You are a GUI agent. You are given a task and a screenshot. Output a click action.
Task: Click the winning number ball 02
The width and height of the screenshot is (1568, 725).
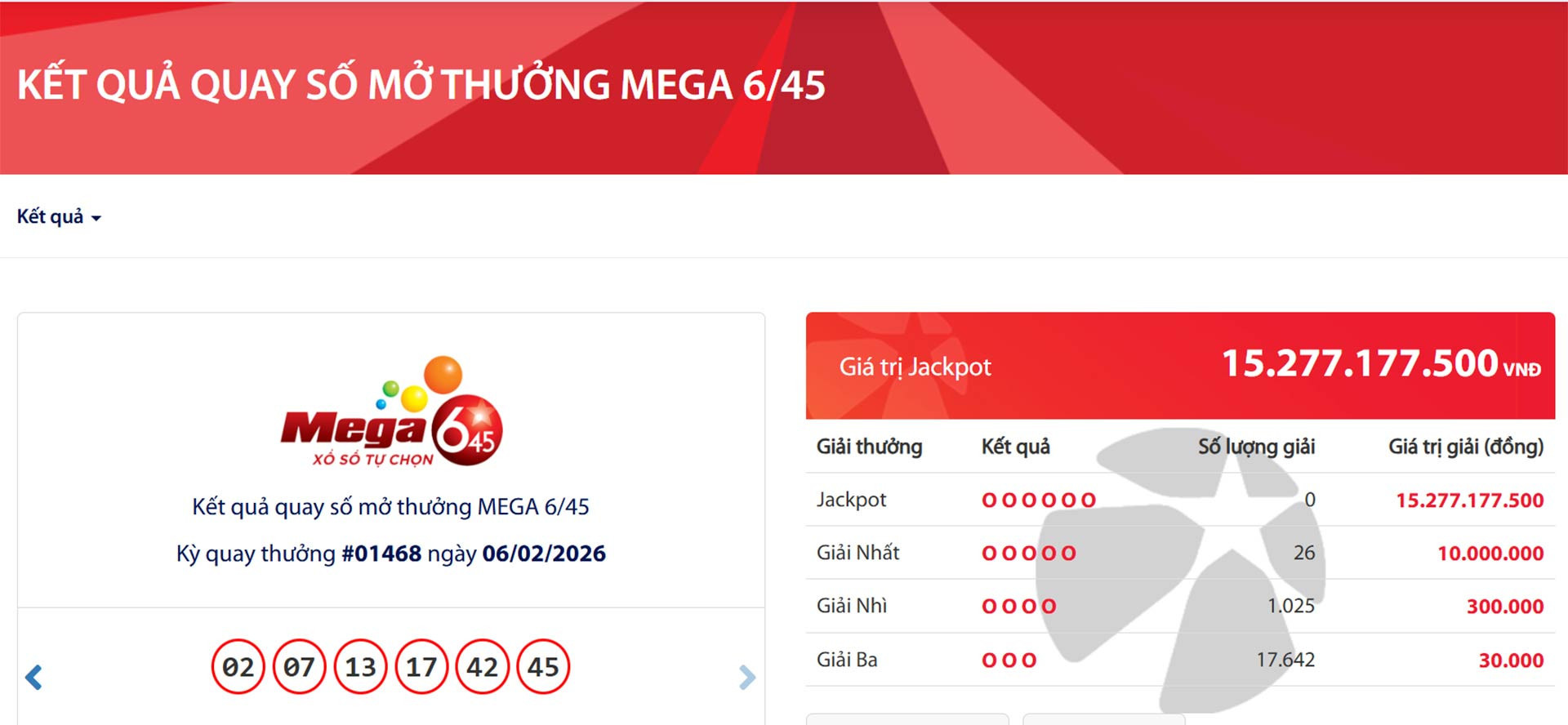click(x=237, y=666)
